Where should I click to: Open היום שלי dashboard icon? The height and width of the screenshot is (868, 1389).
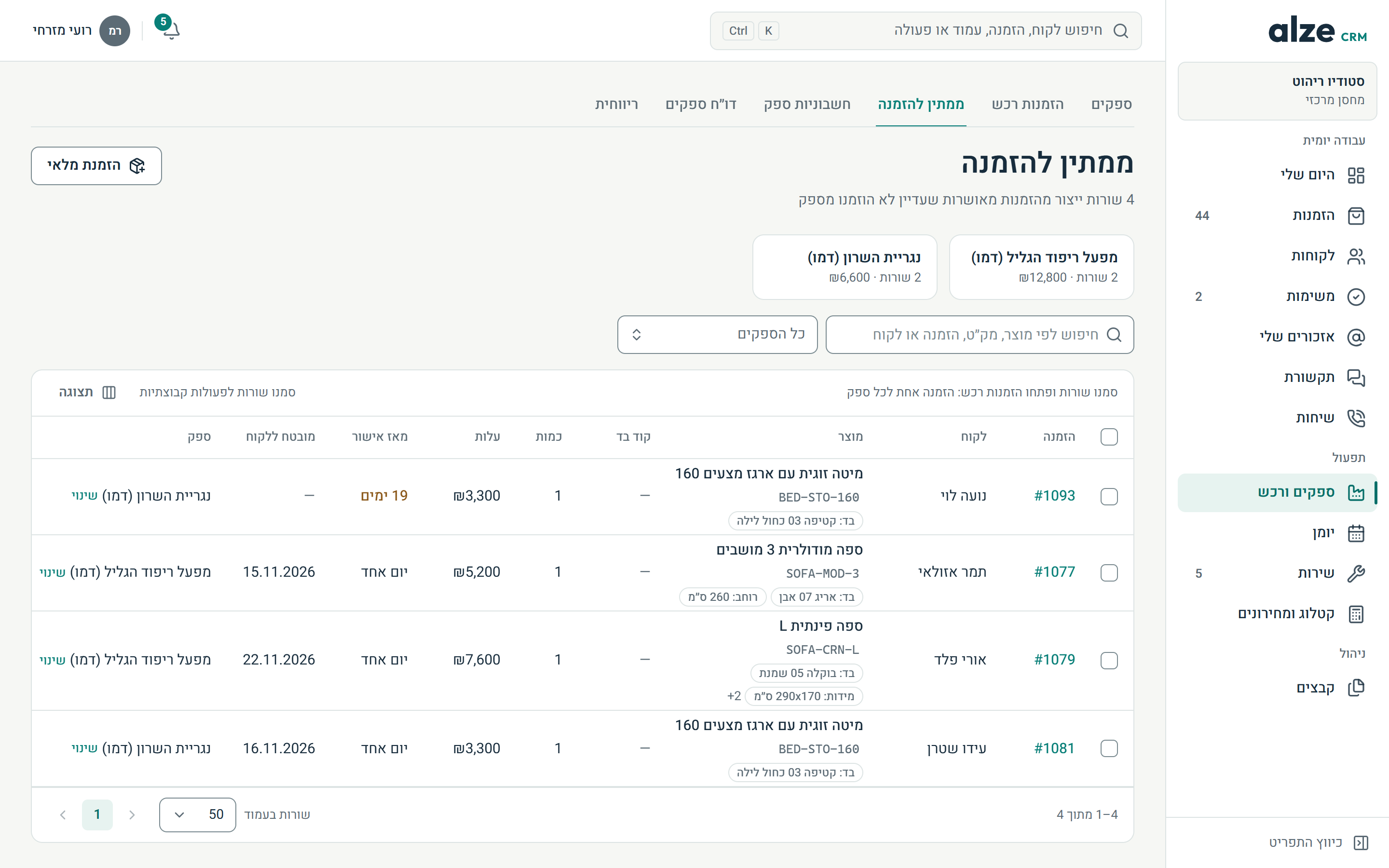pos(1356,175)
